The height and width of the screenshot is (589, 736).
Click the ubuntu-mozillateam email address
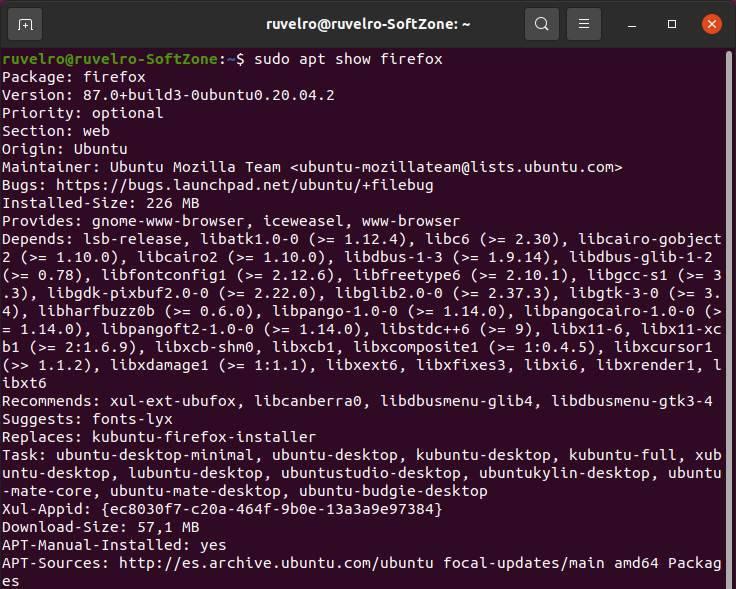pos(456,167)
